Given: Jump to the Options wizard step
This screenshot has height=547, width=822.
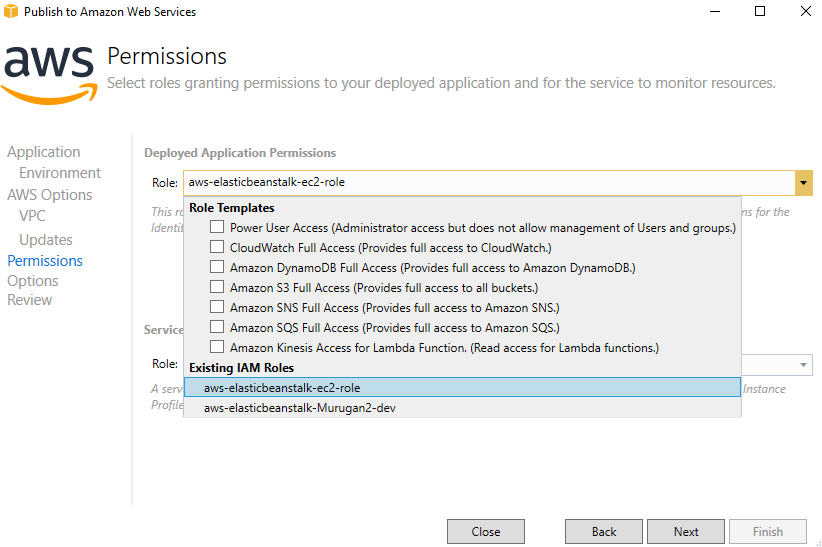Looking at the screenshot, I should click(33, 281).
